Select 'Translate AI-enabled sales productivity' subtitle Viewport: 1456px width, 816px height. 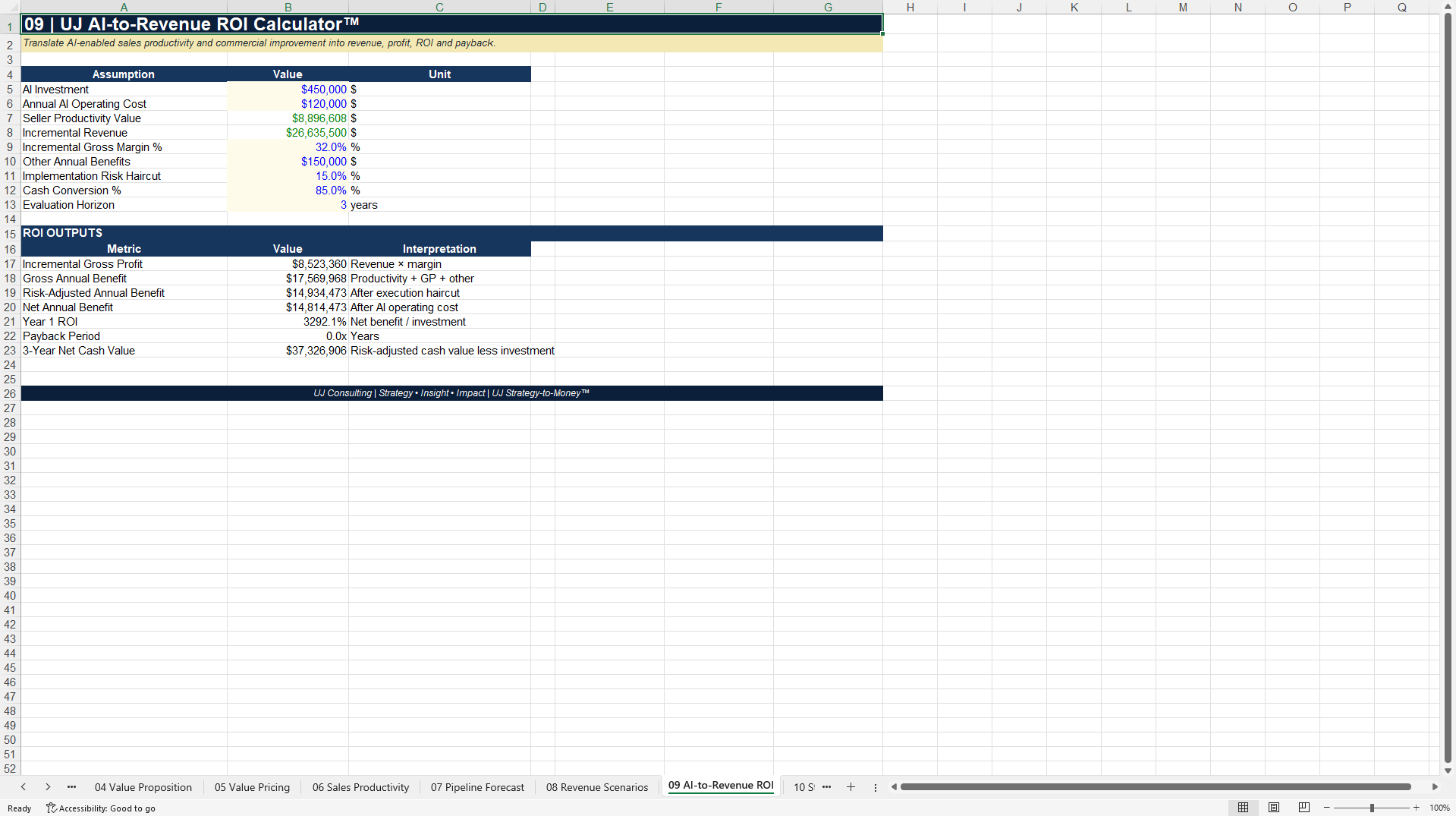coord(451,43)
